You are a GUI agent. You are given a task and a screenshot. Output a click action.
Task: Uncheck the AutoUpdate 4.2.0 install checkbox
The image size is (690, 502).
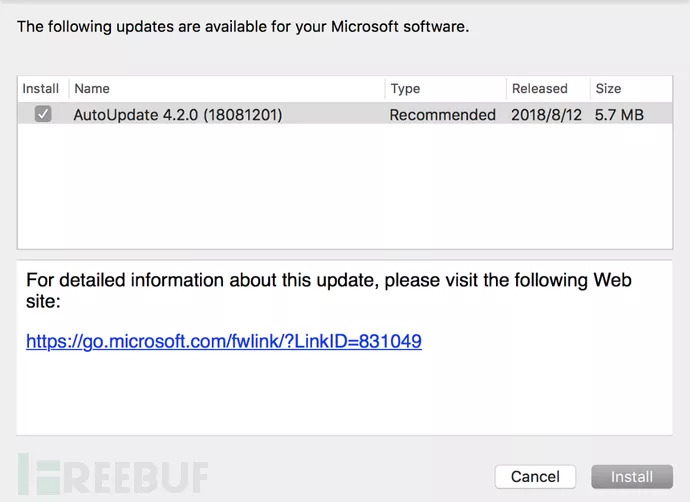tap(43, 115)
